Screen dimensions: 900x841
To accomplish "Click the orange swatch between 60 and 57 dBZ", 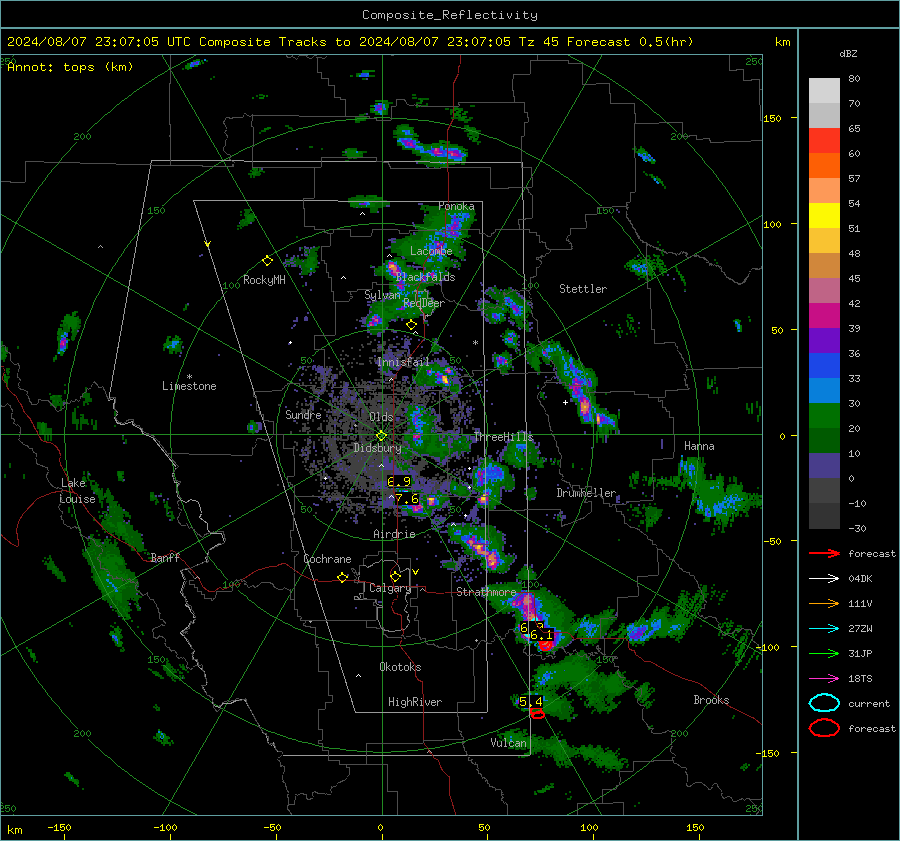I will (824, 166).
